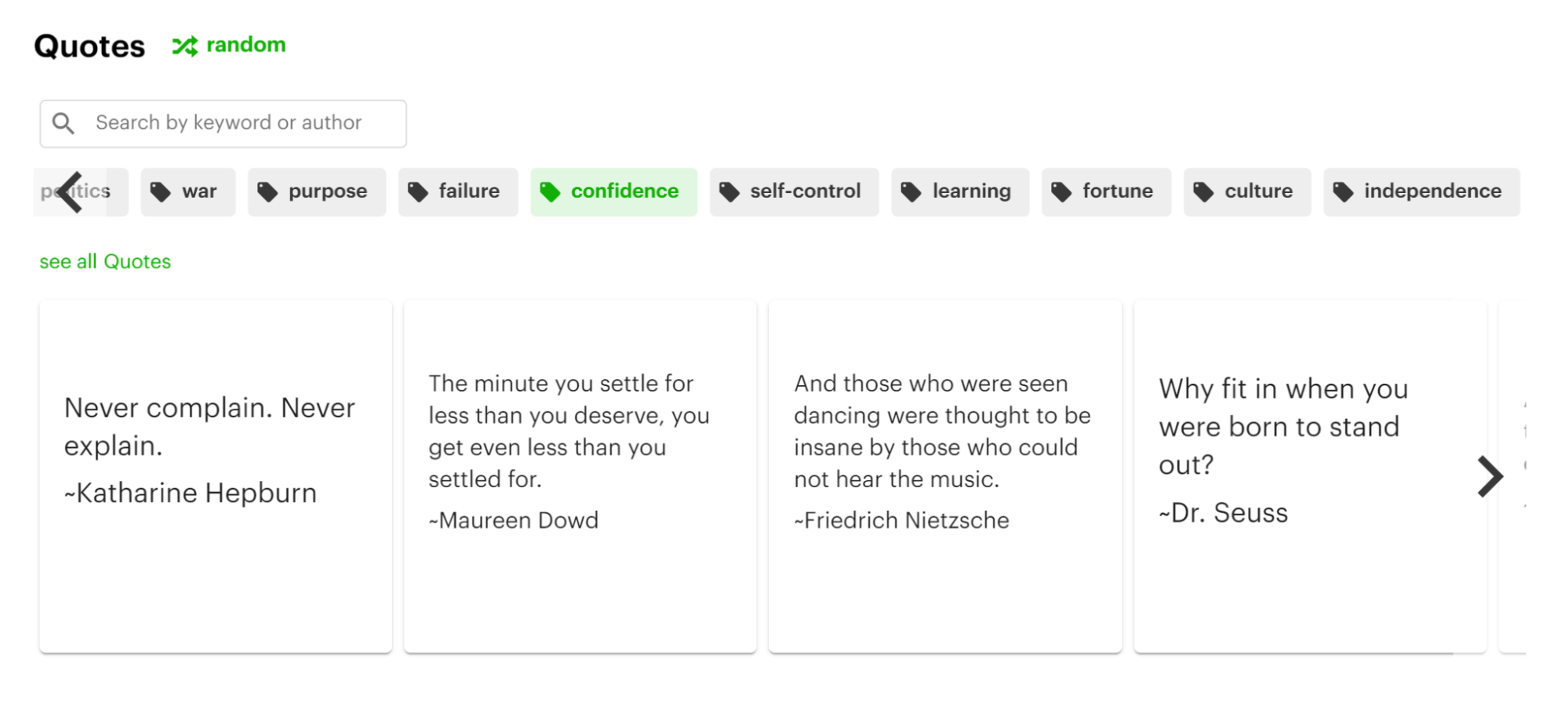Toggle the learning tag filter

point(960,191)
